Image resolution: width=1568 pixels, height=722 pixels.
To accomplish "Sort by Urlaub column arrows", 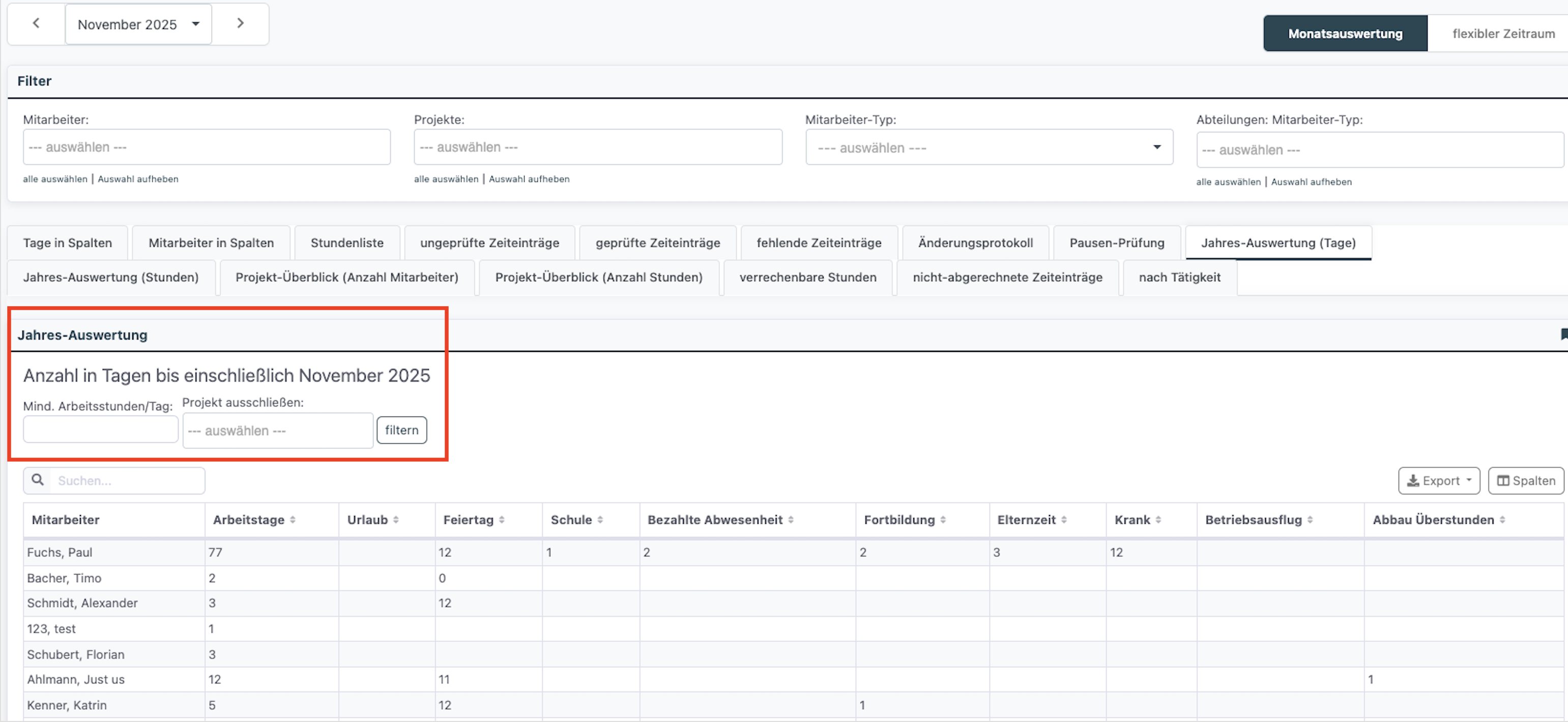I will pos(396,520).
